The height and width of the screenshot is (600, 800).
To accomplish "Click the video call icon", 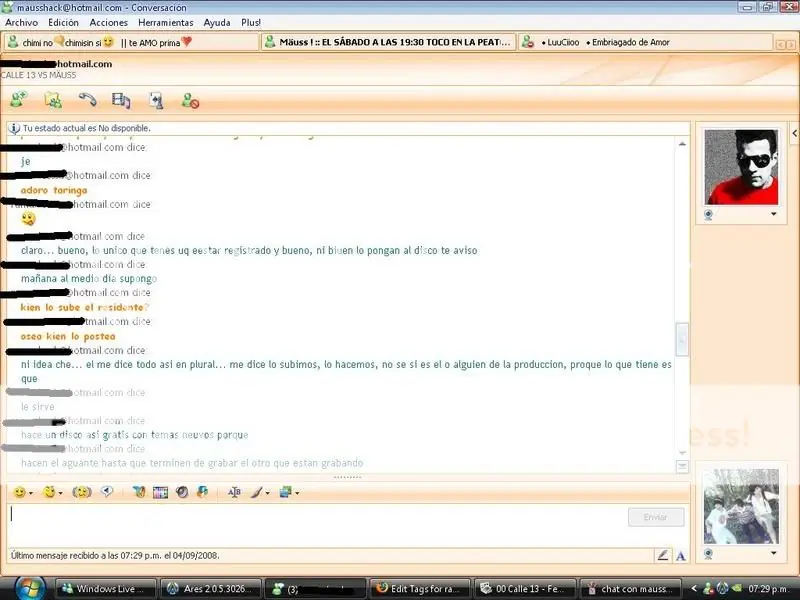I will click(x=121, y=100).
